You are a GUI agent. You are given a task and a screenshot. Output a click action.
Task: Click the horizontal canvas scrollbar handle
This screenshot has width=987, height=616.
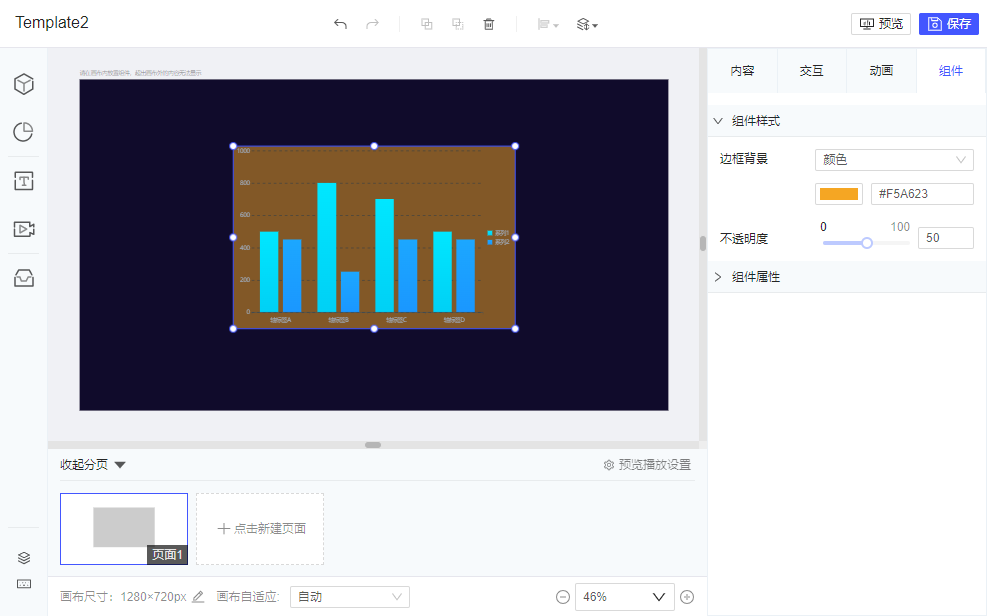(x=373, y=445)
